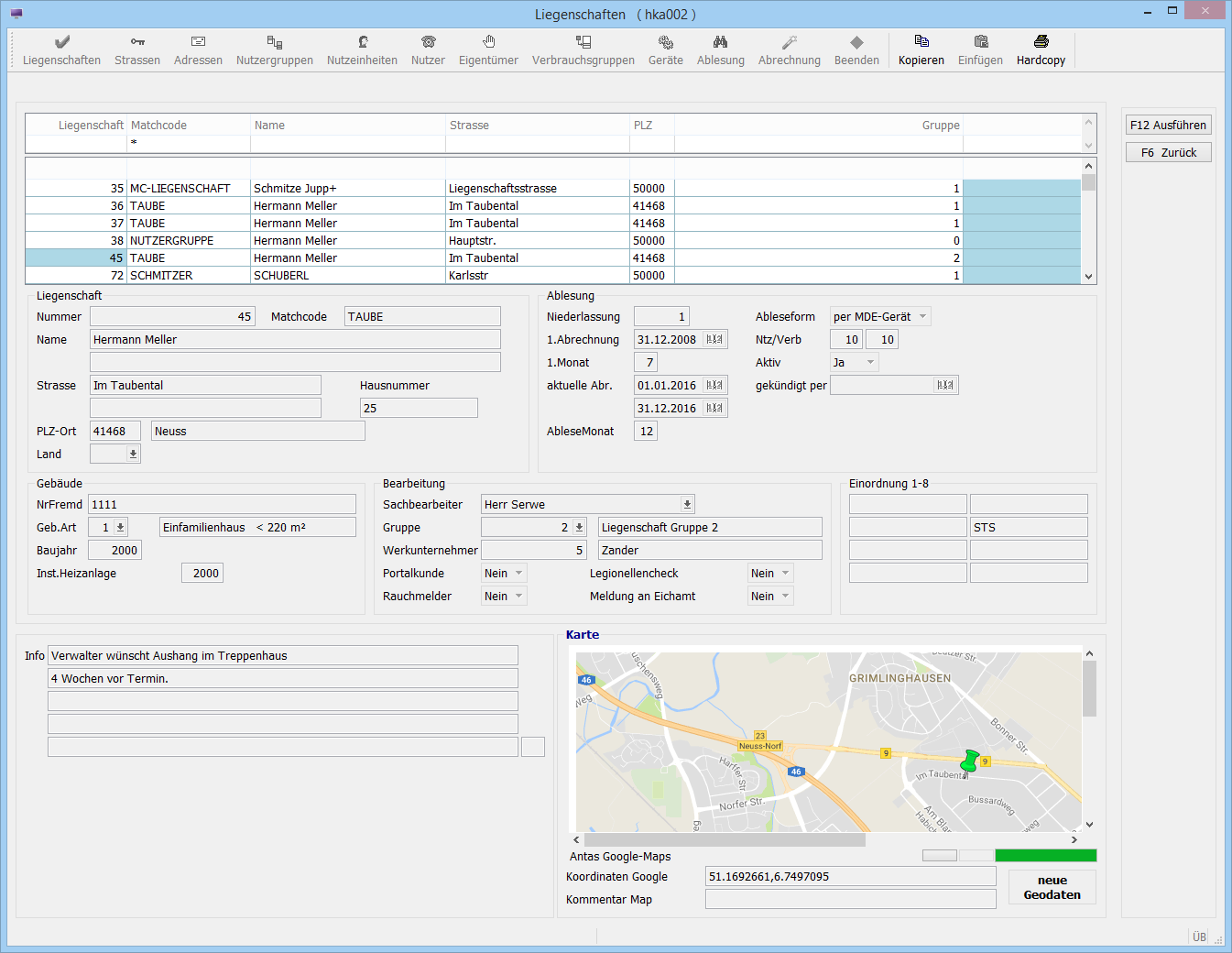Open Ablesung binoculars icon

coord(721,42)
